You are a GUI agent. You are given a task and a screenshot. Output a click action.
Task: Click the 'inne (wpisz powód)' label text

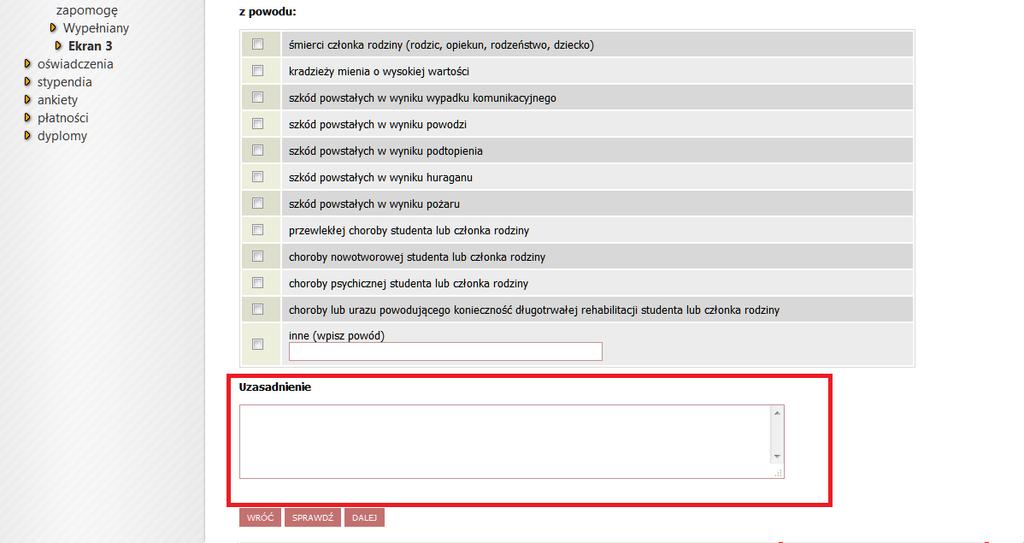pyautogui.click(x=337, y=335)
